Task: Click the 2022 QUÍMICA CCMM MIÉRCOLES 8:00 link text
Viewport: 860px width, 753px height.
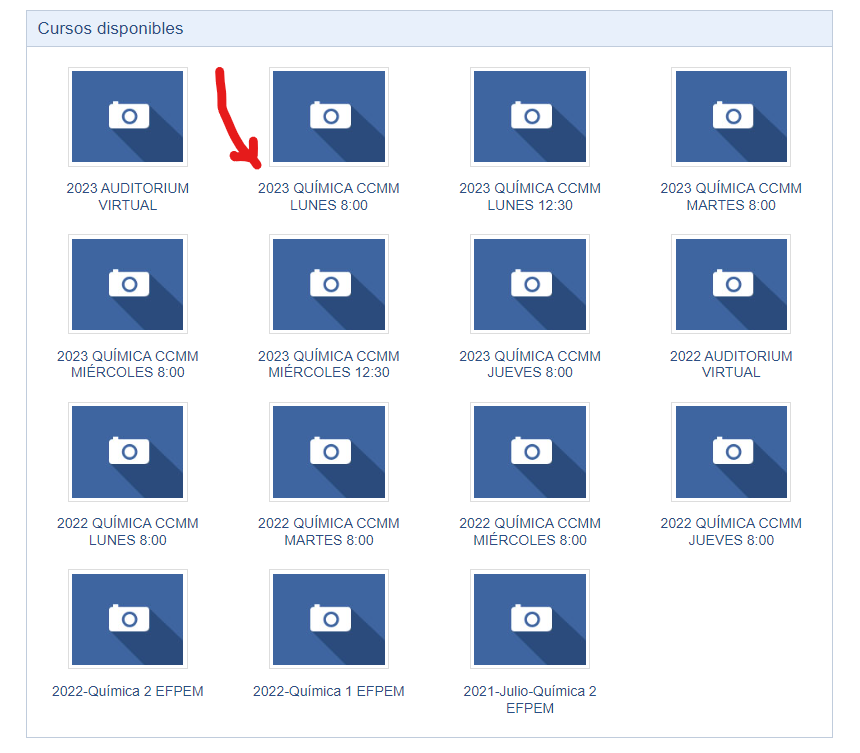Action: point(530,531)
